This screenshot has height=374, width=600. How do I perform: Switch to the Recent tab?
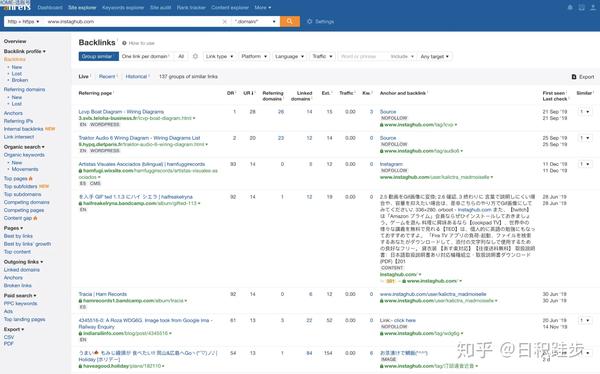coord(107,77)
